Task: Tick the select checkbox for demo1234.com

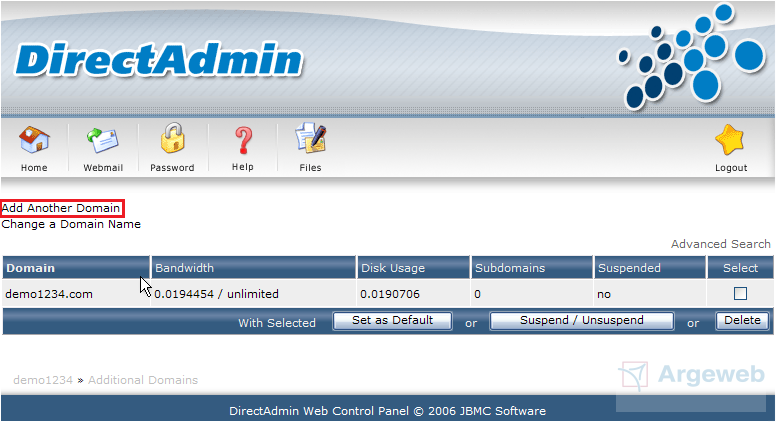Action: (x=740, y=293)
